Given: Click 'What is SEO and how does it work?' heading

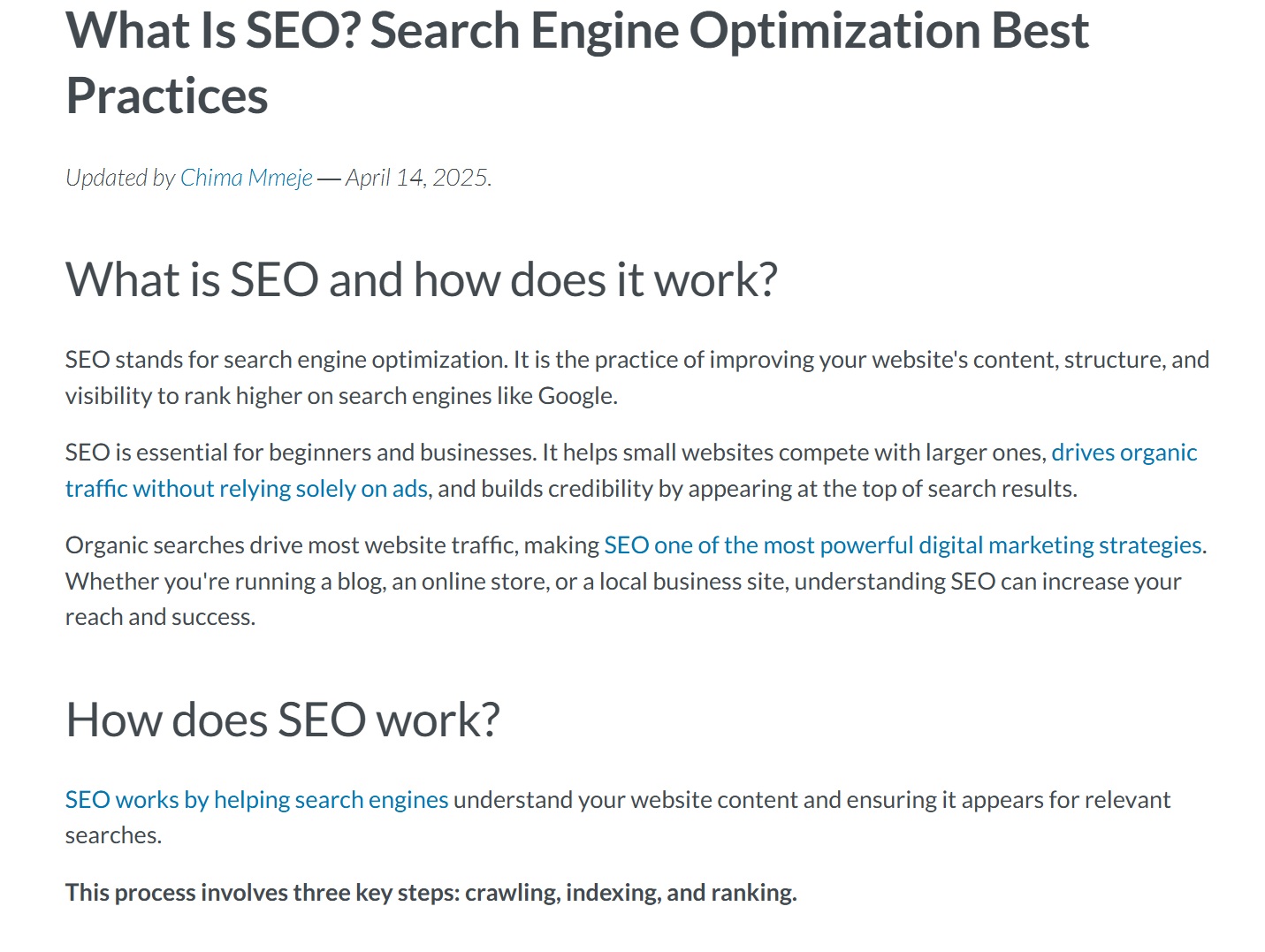Looking at the screenshot, I should (421, 279).
